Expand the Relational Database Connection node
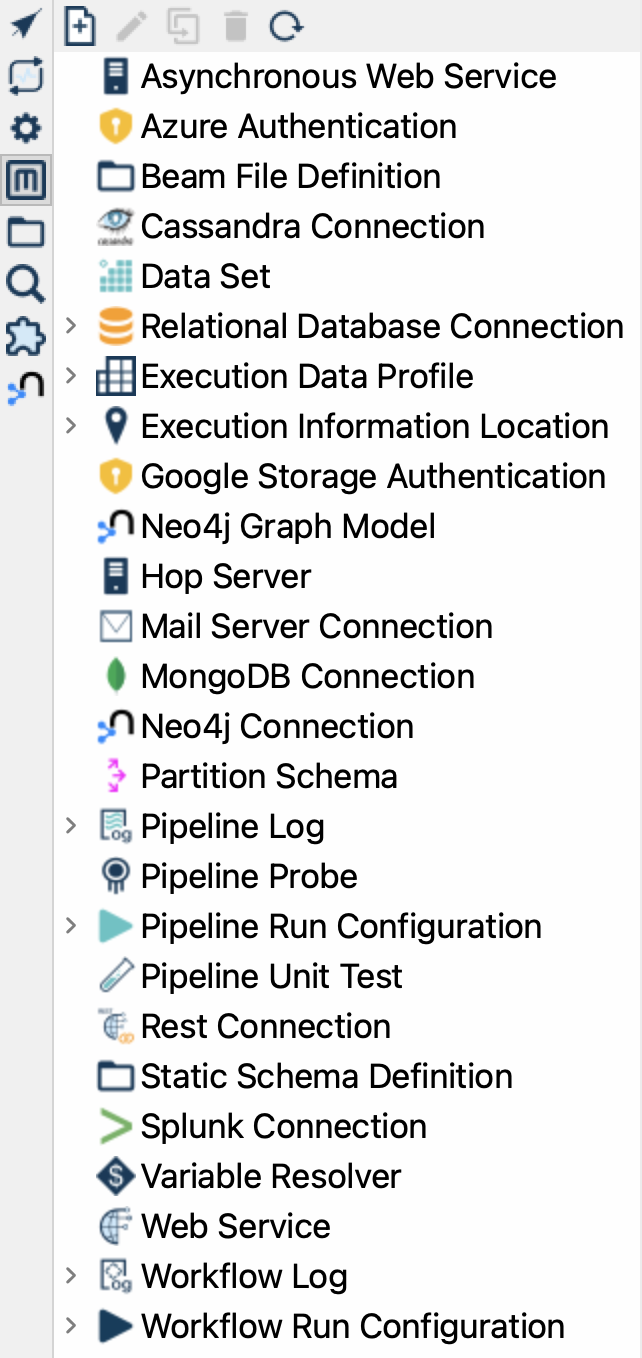The width and height of the screenshot is (642, 1358). point(70,326)
